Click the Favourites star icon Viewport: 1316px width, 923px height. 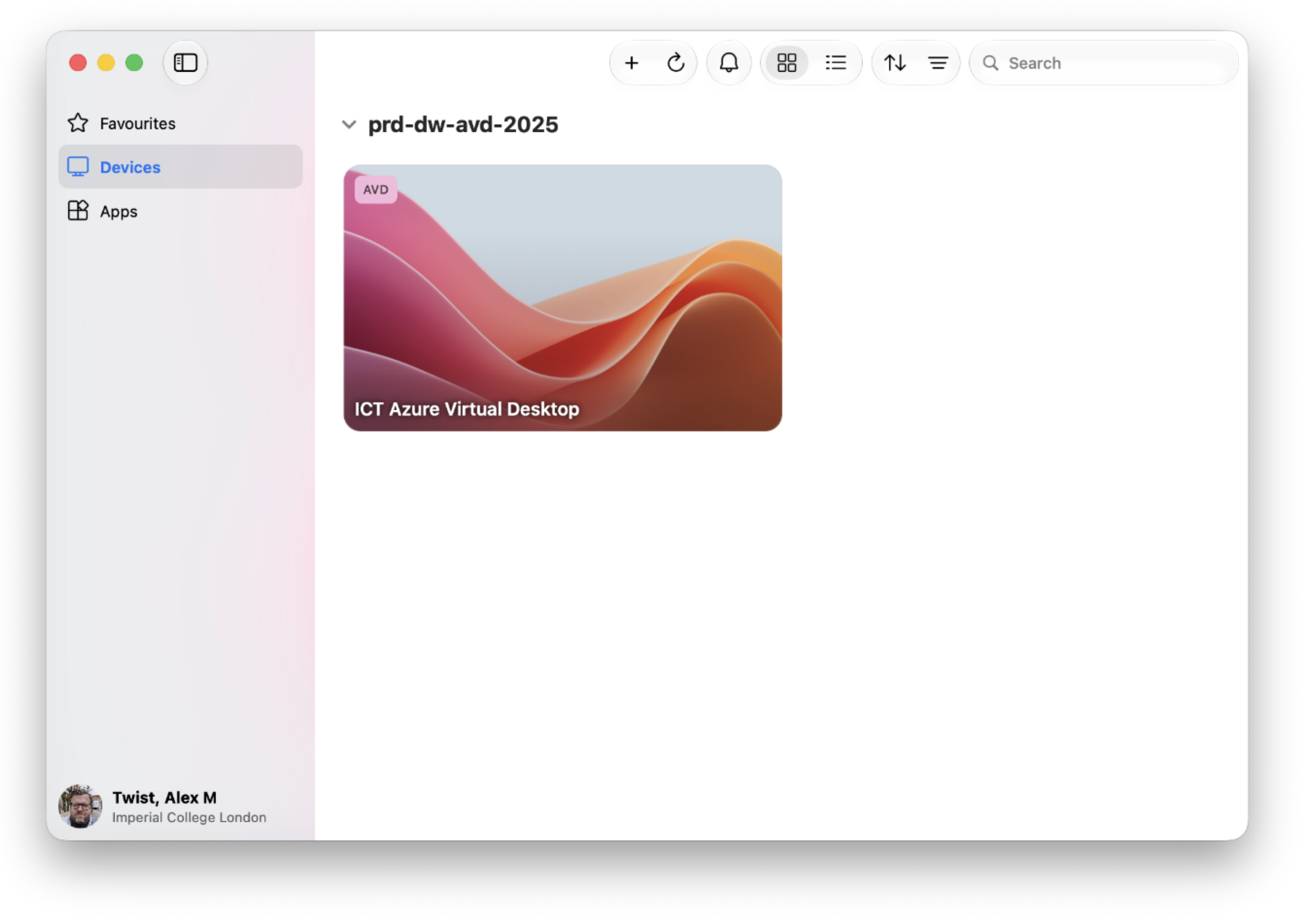78,123
